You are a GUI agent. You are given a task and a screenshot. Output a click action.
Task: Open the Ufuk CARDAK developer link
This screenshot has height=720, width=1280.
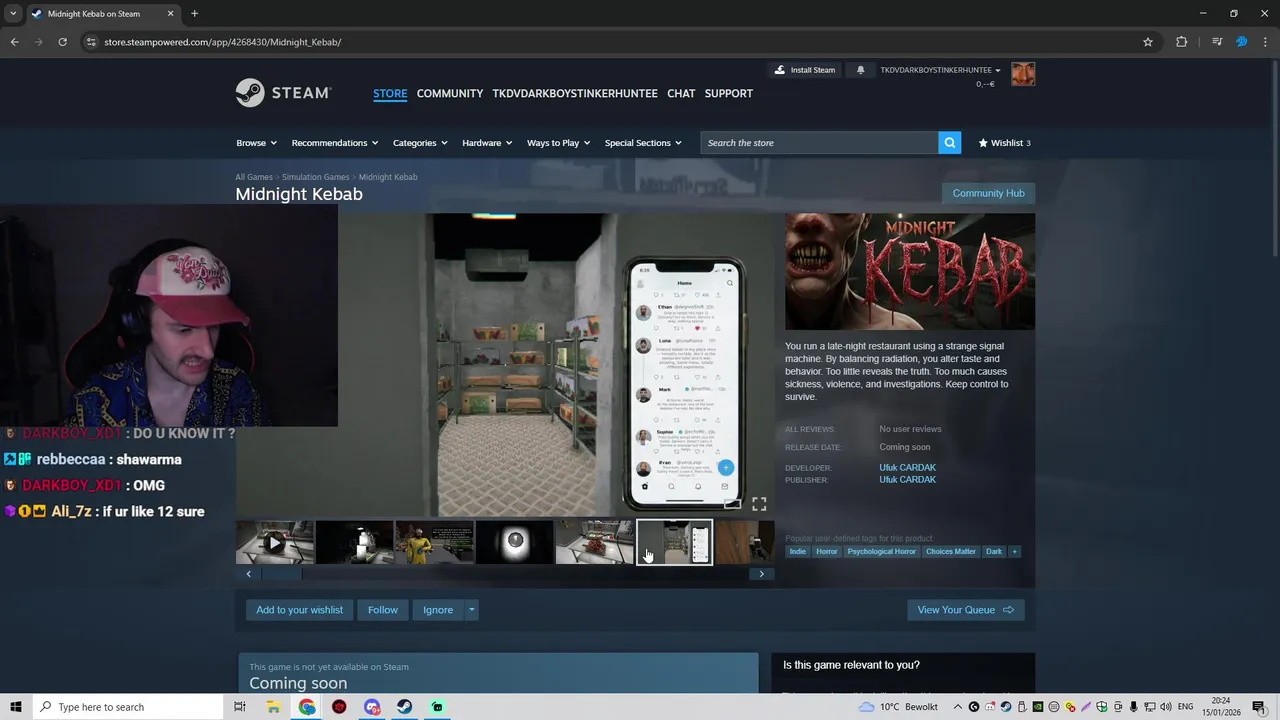(x=907, y=468)
